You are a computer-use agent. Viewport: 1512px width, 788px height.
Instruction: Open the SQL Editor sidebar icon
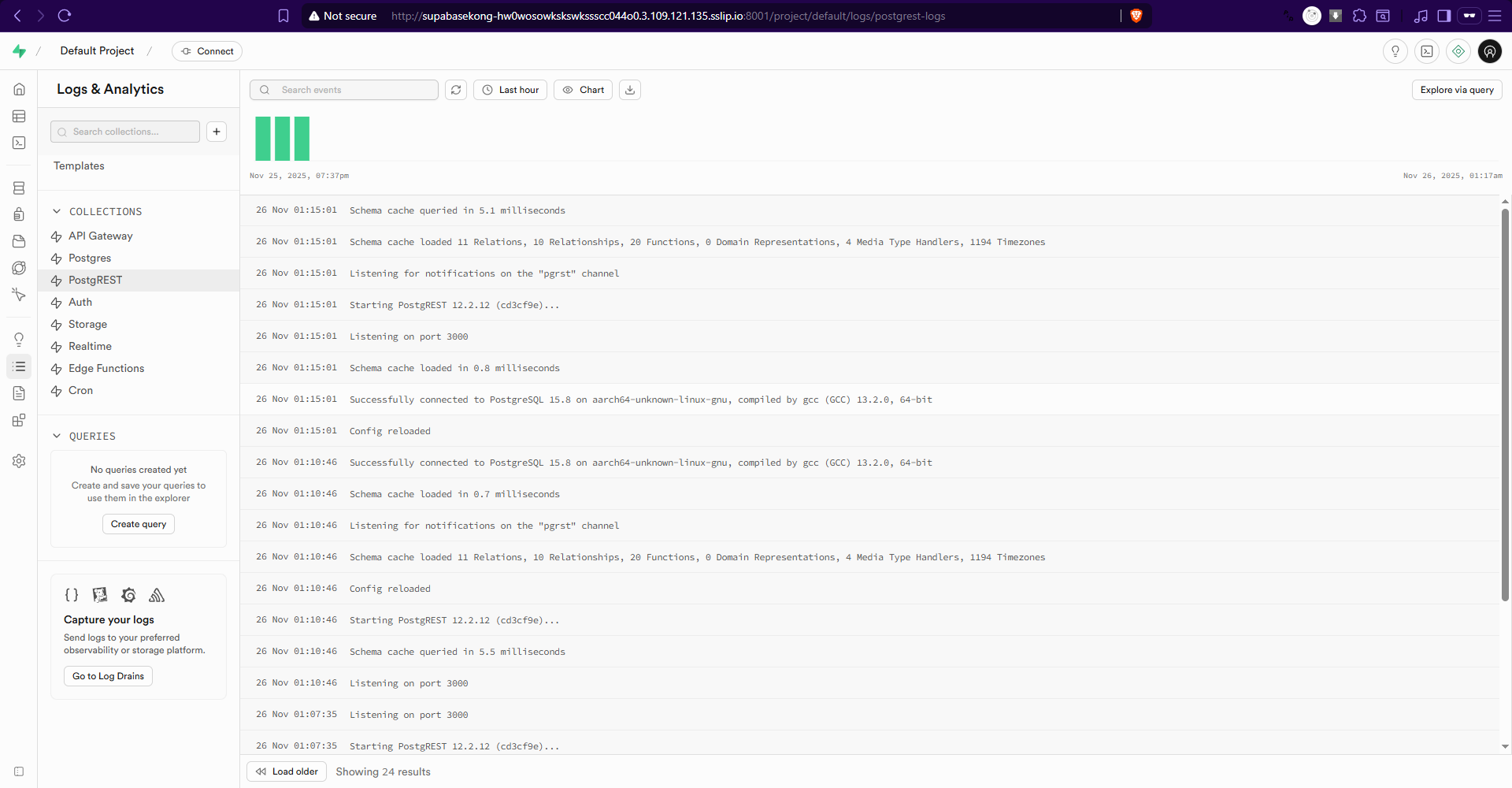19,143
